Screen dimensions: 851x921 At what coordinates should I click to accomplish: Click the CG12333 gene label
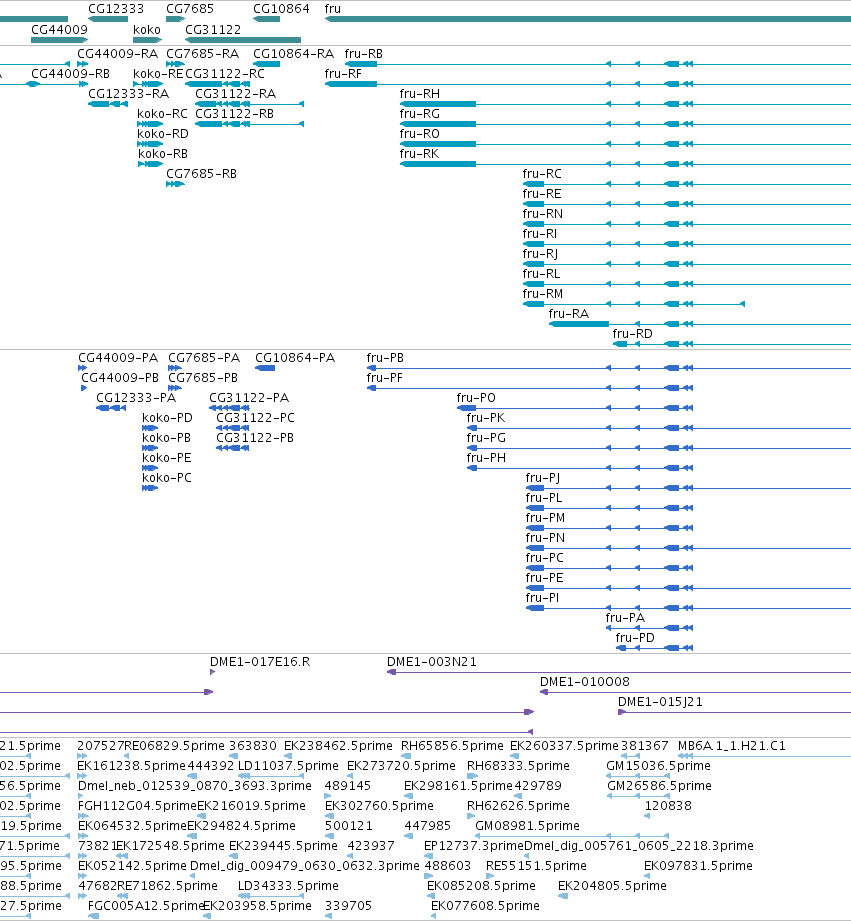coord(116,9)
